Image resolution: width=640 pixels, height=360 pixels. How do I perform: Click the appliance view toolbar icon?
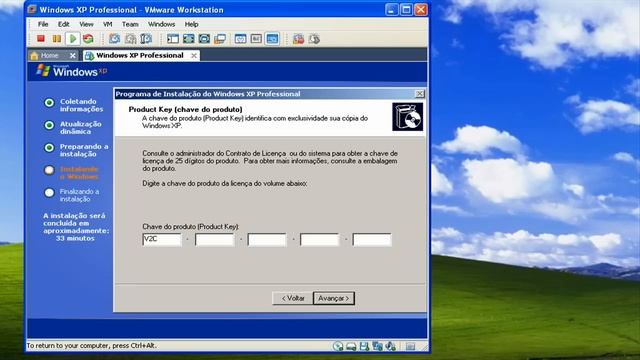(x=256, y=39)
